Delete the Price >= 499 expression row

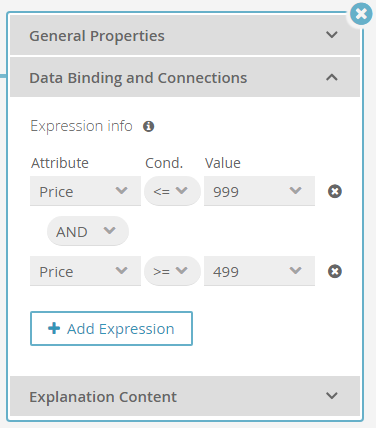pos(335,271)
